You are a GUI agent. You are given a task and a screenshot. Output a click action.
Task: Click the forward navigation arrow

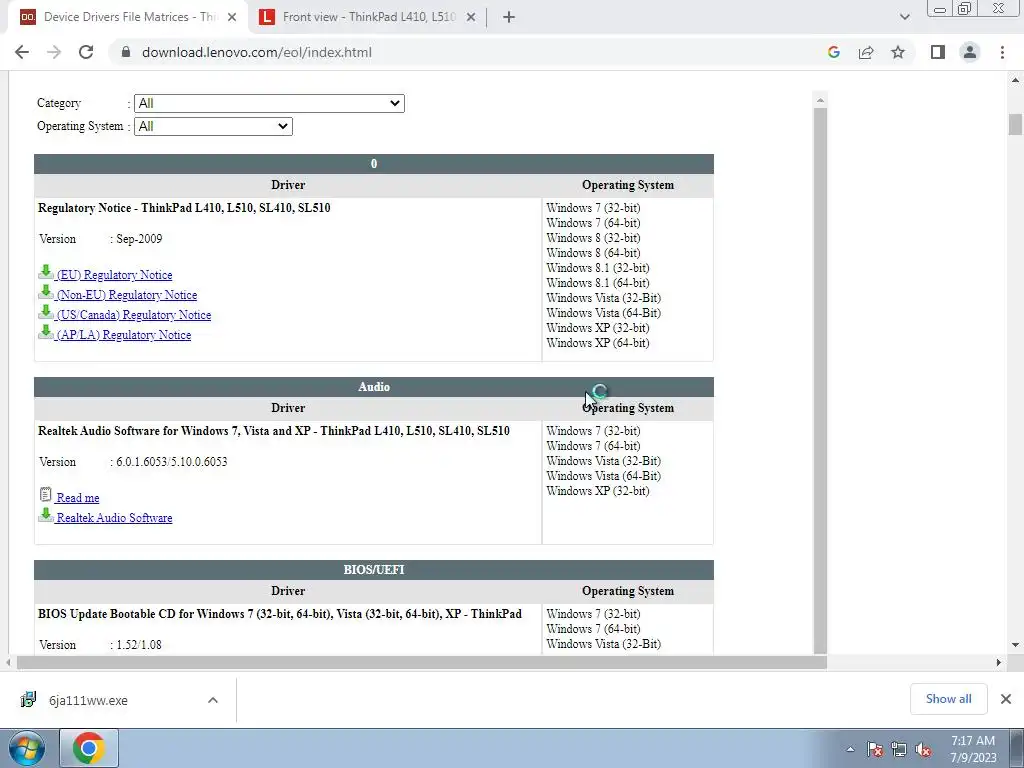click(54, 52)
